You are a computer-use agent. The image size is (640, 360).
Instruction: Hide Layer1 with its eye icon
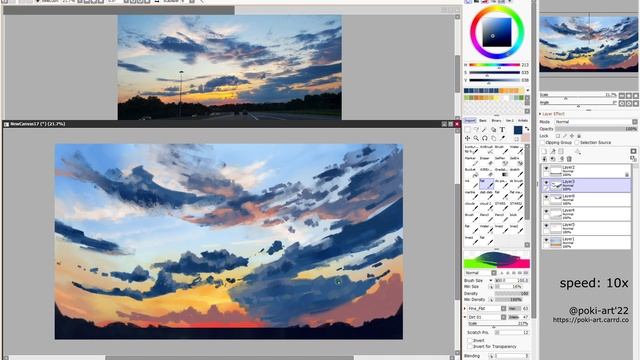[x=546, y=240]
